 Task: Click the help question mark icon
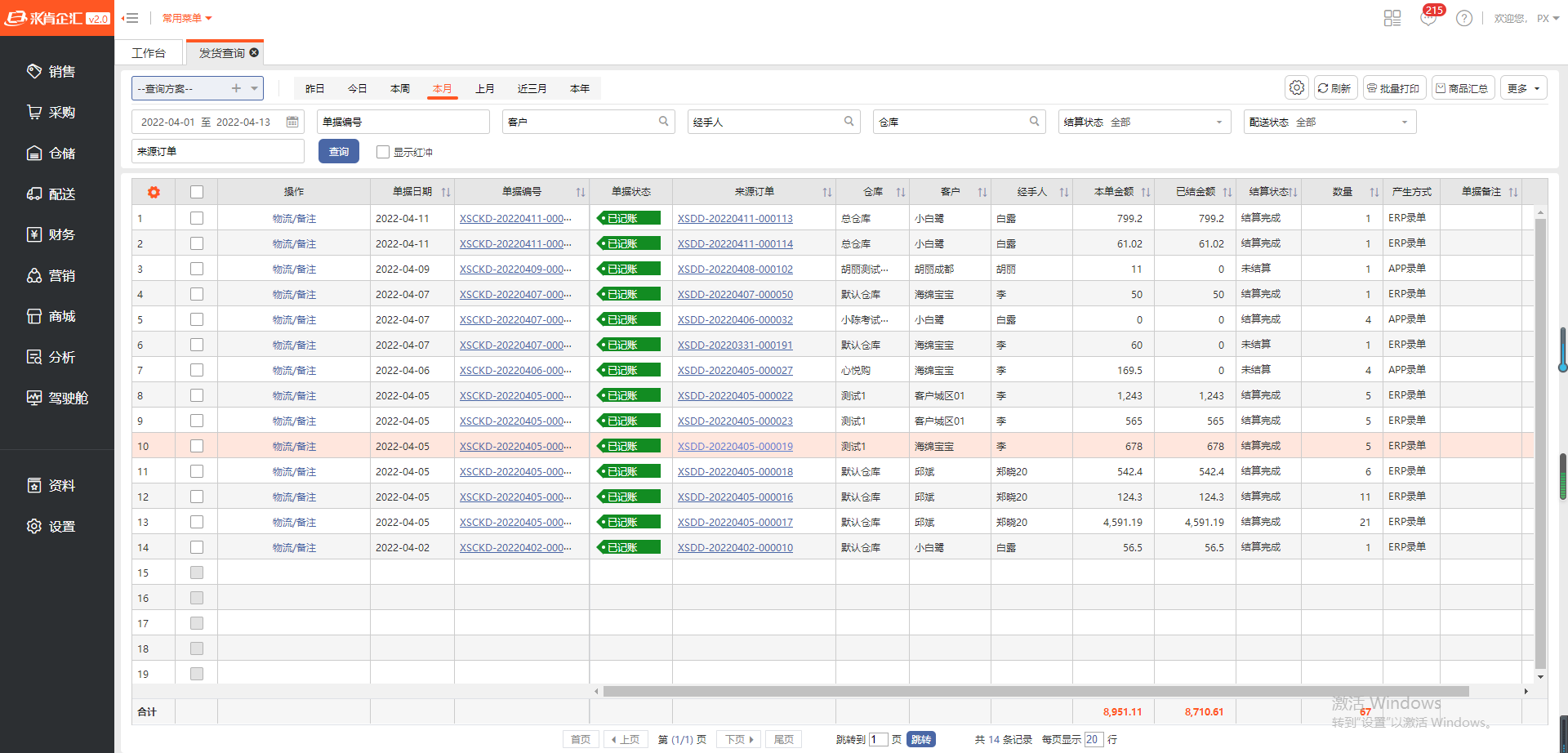pos(1464,18)
